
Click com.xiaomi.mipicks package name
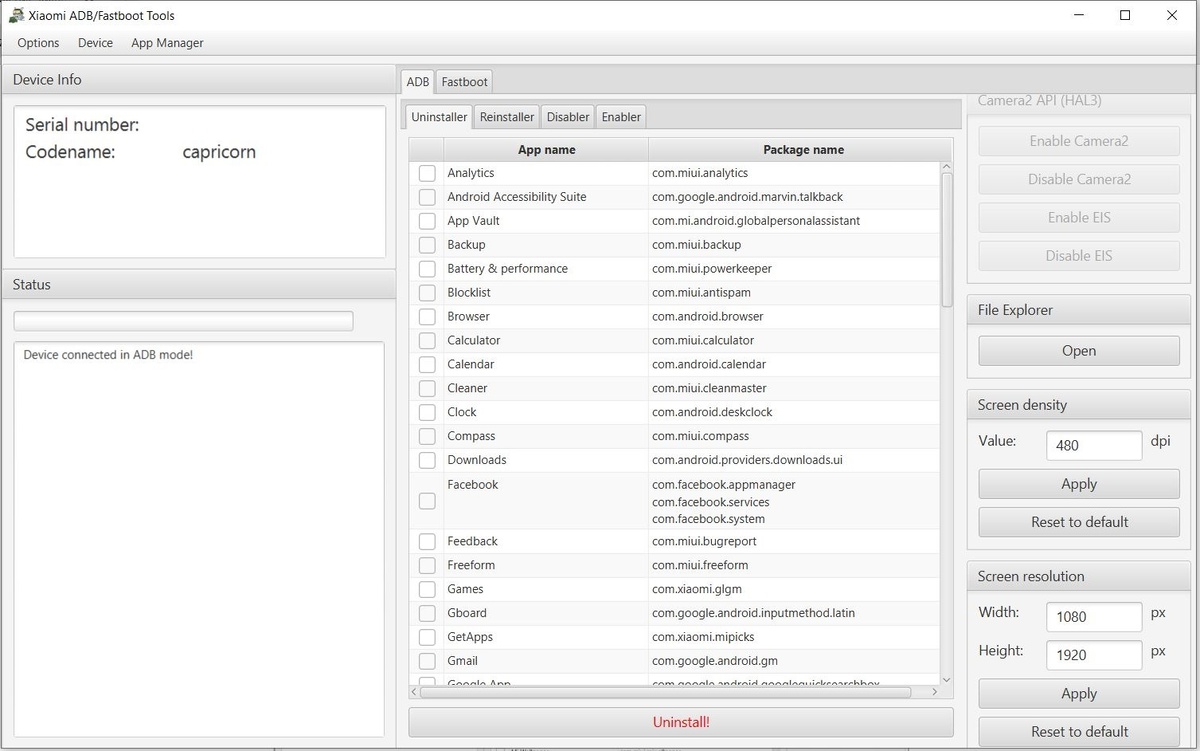(702, 637)
